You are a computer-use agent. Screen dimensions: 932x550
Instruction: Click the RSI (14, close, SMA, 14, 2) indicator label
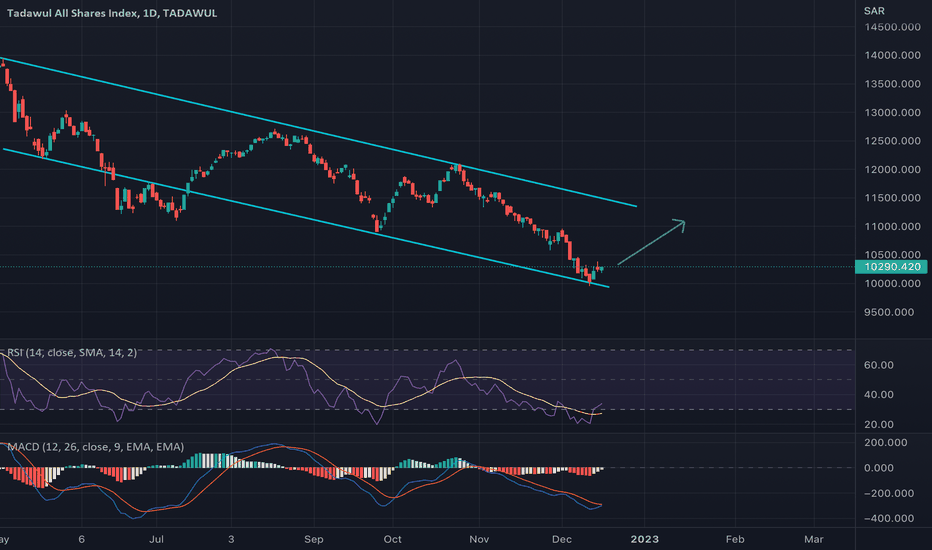tap(72, 353)
